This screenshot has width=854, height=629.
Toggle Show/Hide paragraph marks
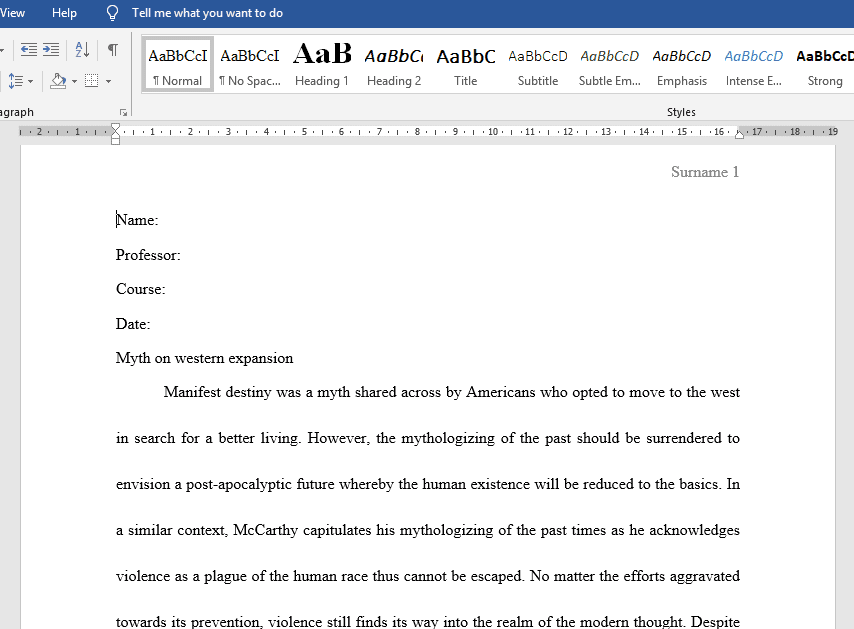point(113,50)
